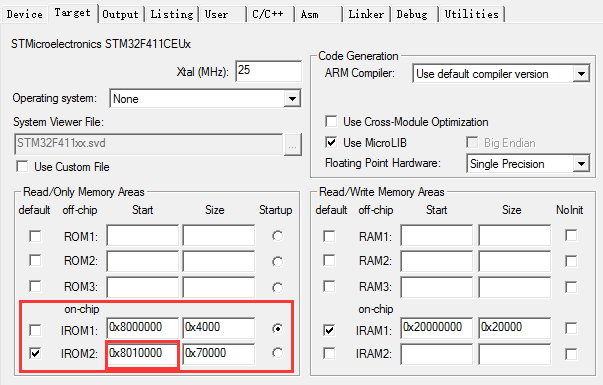
Task: Click the ROM2 Size field
Action: [218, 261]
